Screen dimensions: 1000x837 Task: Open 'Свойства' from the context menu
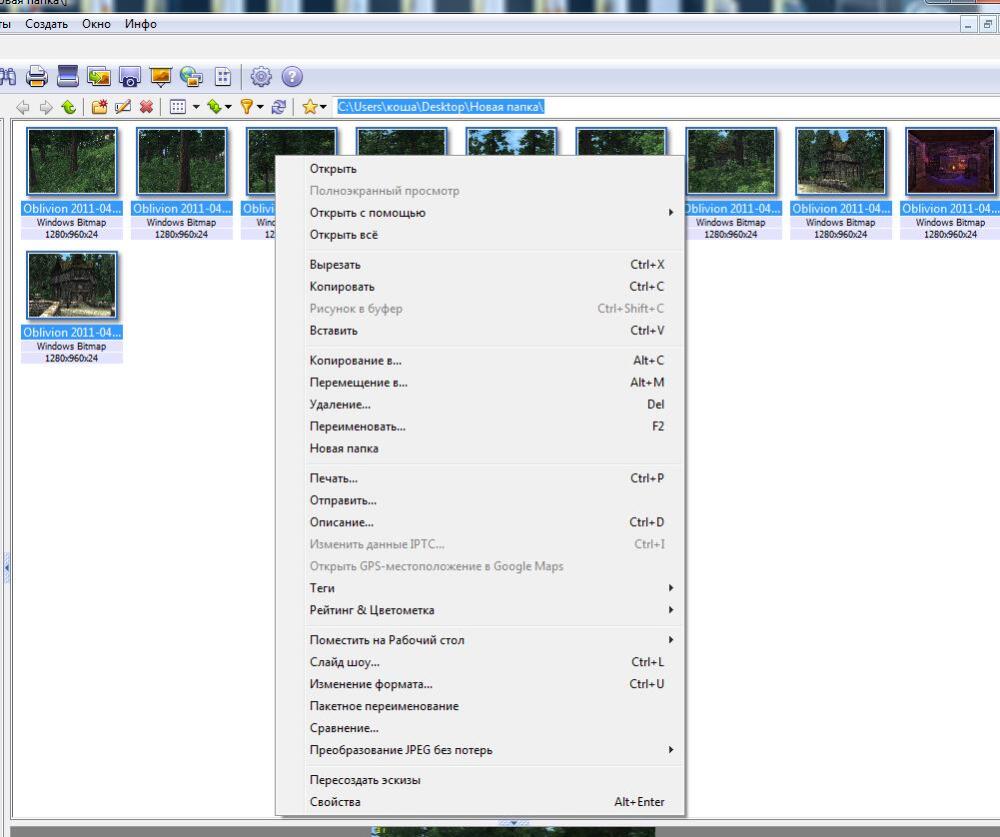point(480,802)
